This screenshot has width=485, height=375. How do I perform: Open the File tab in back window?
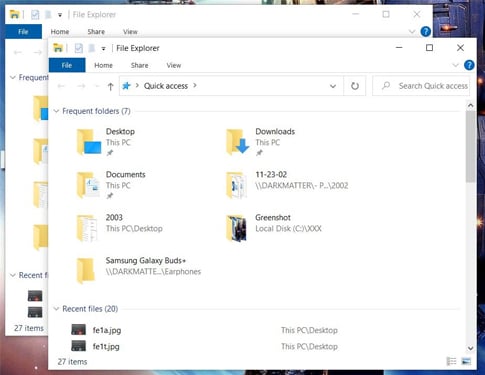click(x=23, y=32)
